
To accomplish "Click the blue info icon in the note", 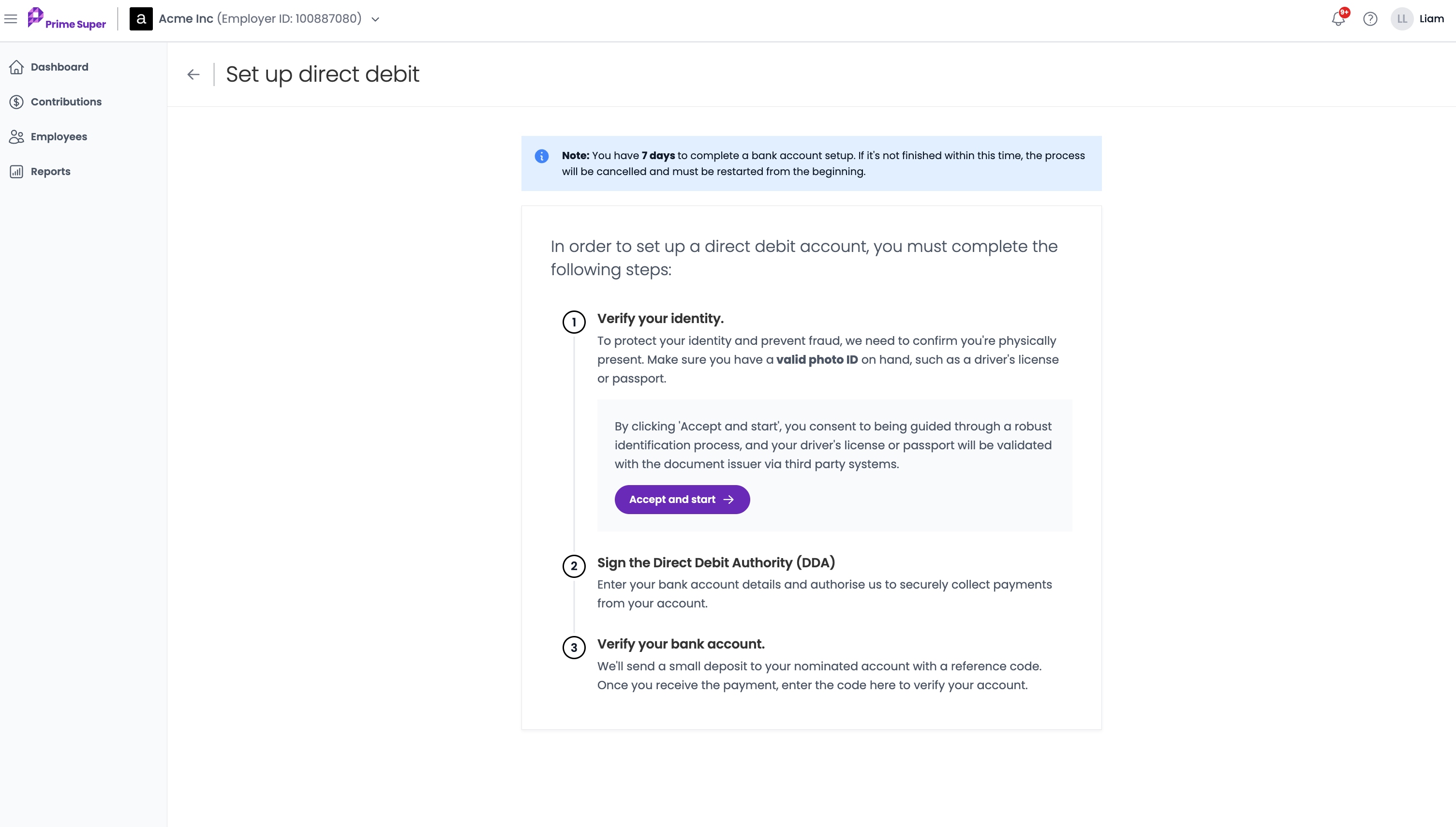I will (x=541, y=156).
